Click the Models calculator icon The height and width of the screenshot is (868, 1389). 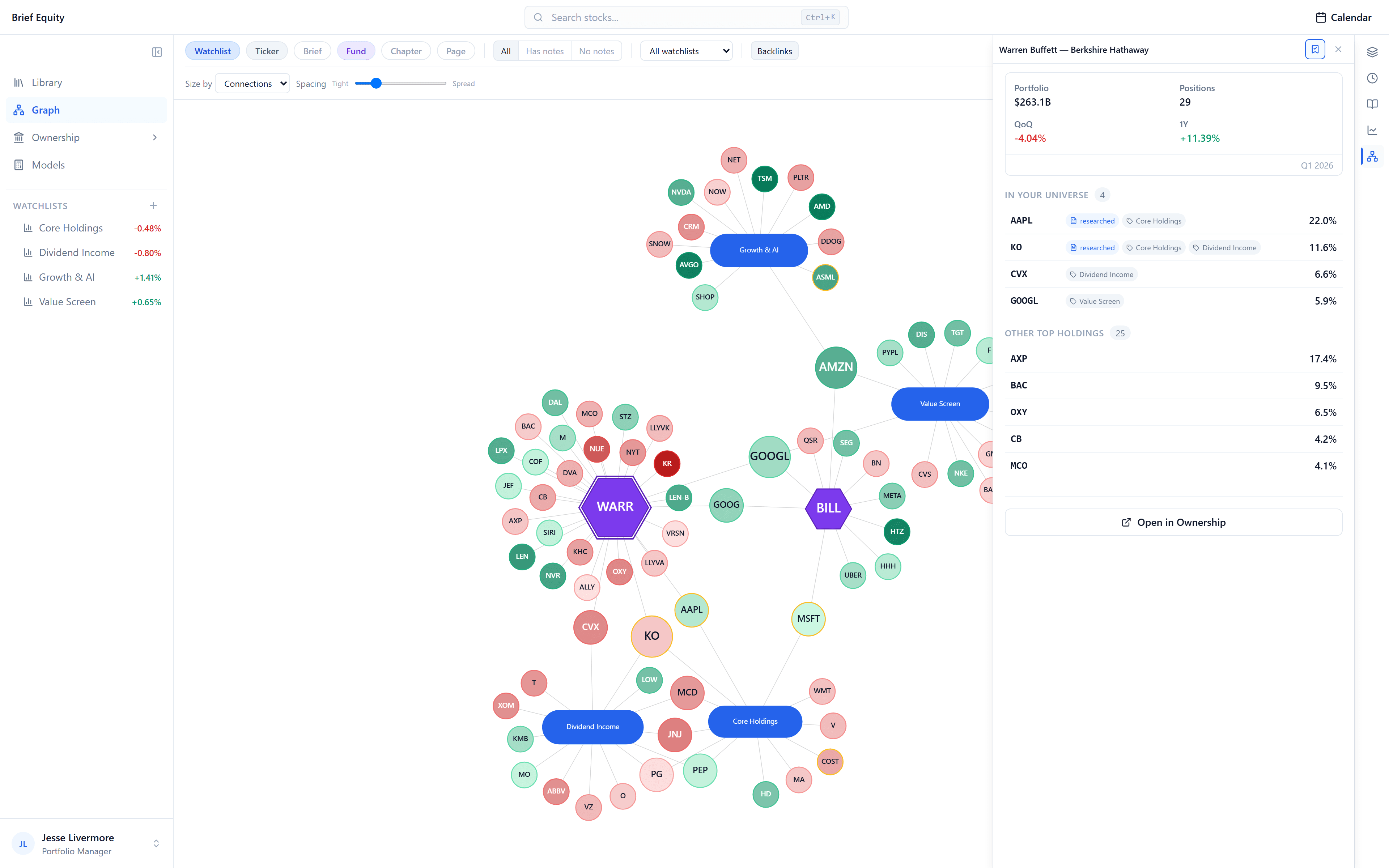tap(19, 165)
